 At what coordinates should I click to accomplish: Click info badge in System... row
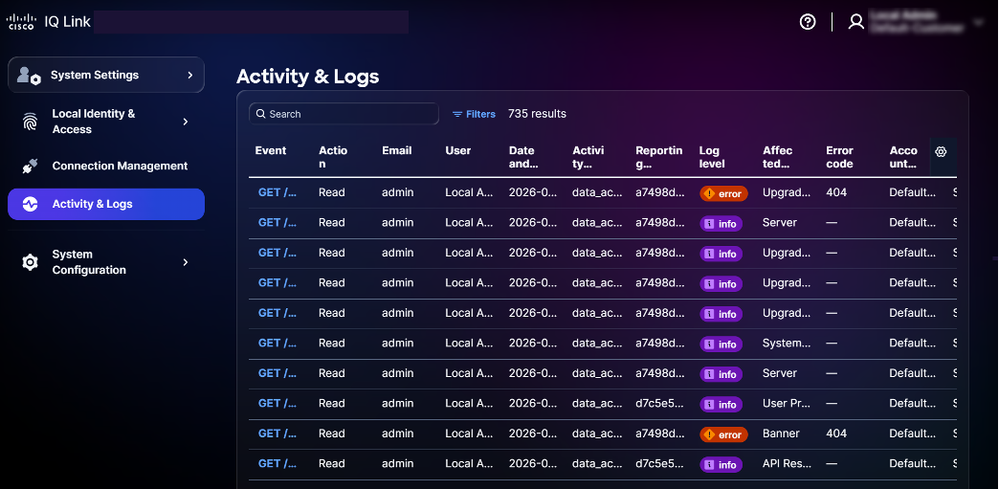(x=721, y=344)
